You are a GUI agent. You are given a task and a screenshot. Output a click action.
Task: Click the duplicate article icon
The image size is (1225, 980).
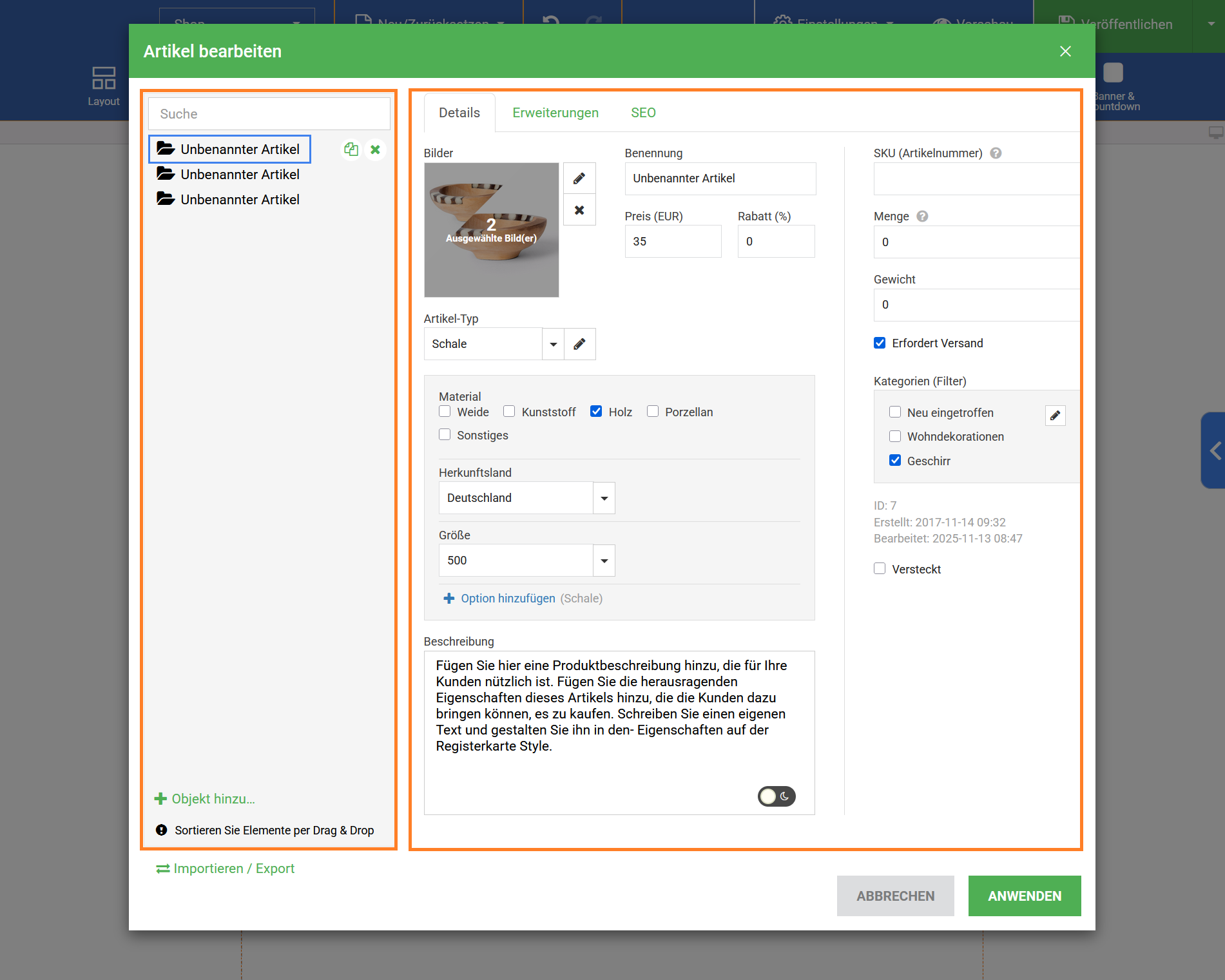click(351, 149)
